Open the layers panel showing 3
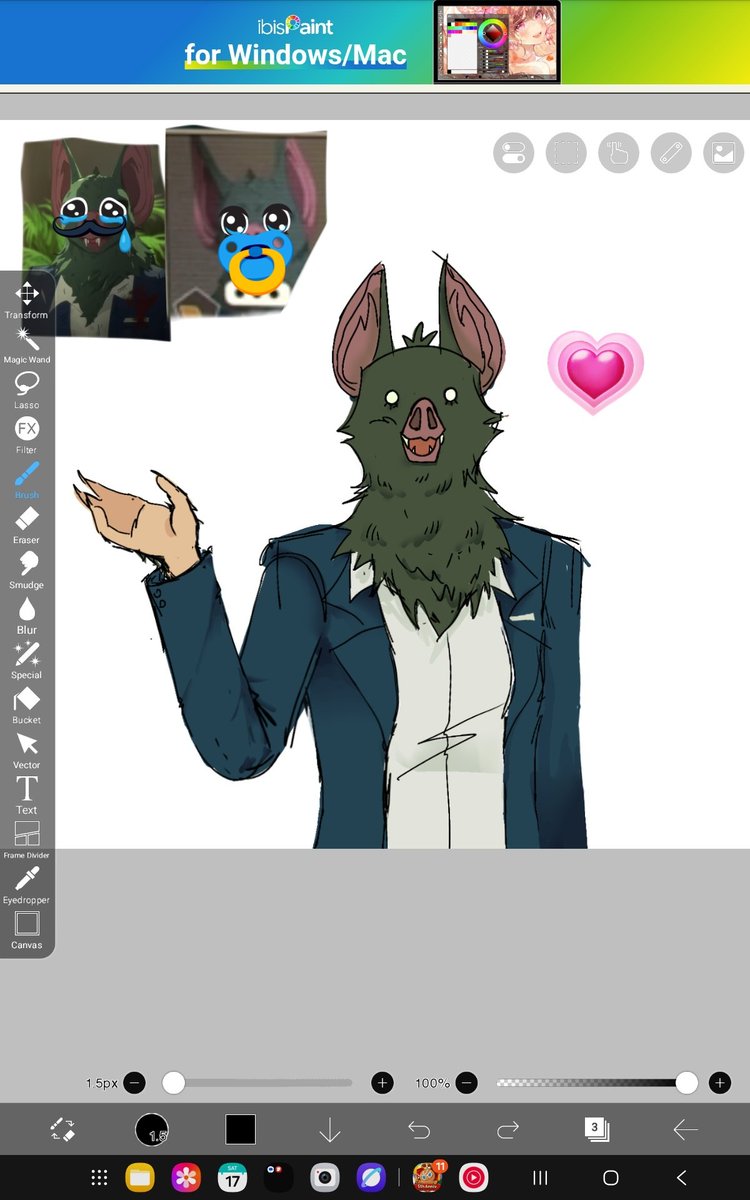Image resolution: width=750 pixels, height=1200 pixels. pyautogui.click(x=597, y=1129)
